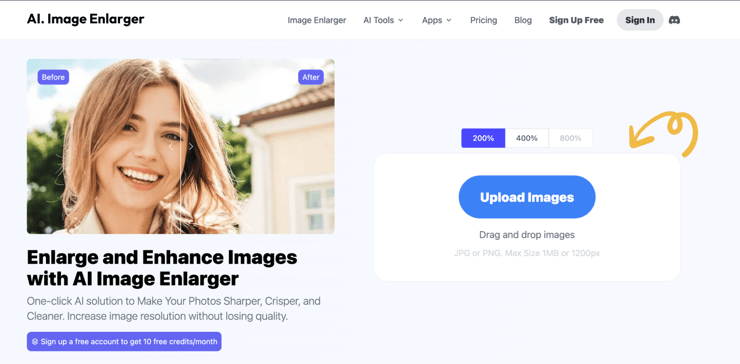Click the Enlarge and Enhance Images heading
Image resolution: width=740 pixels, height=364 pixels.
click(162, 268)
